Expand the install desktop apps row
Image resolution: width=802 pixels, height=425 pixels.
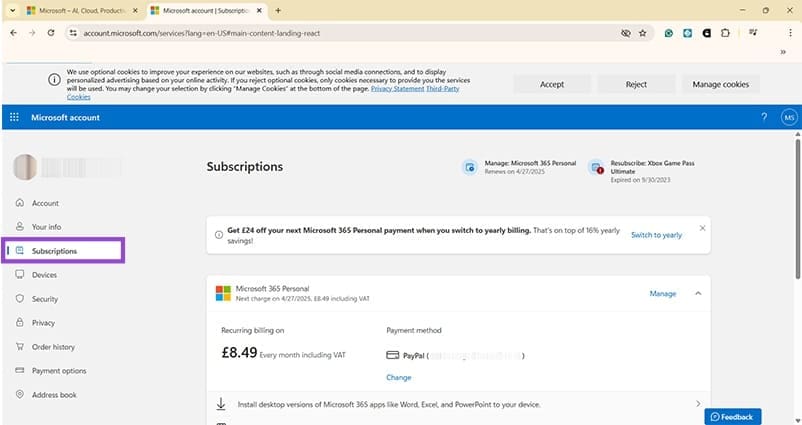click(697, 404)
